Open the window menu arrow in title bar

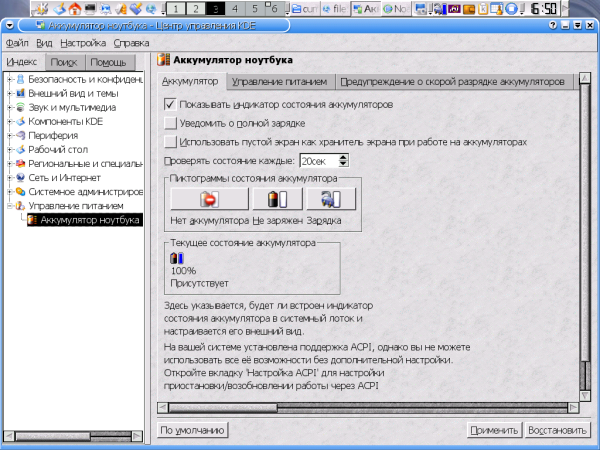[x=10, y=26]
